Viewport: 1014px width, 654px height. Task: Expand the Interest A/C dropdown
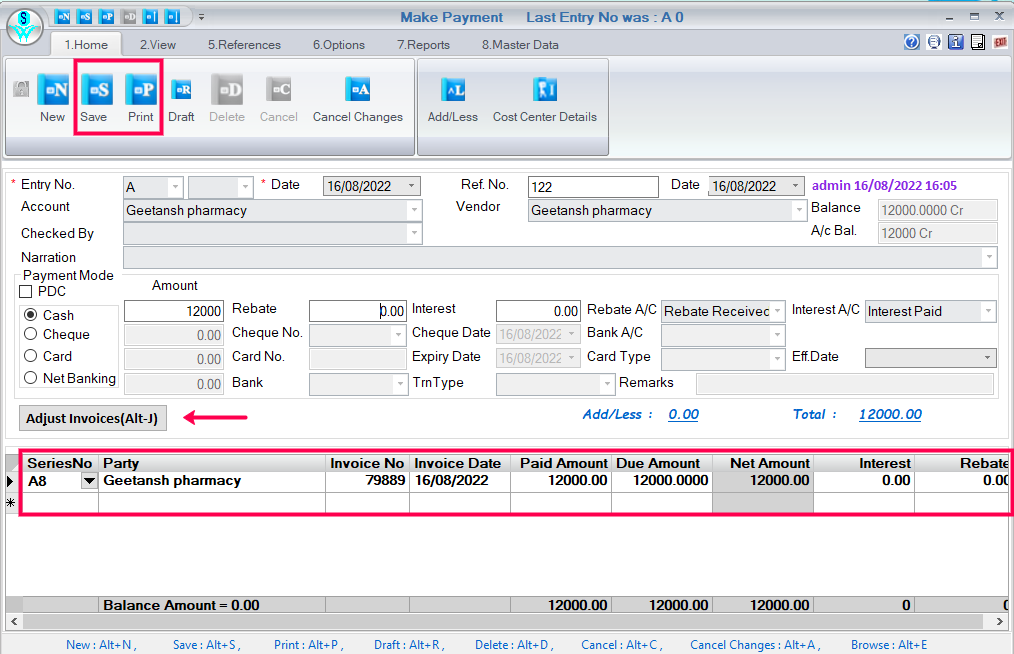pos(988,311)
